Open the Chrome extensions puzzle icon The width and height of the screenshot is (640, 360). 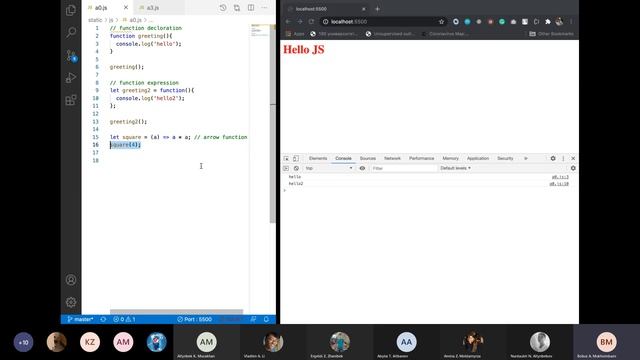tap(548, 22)
